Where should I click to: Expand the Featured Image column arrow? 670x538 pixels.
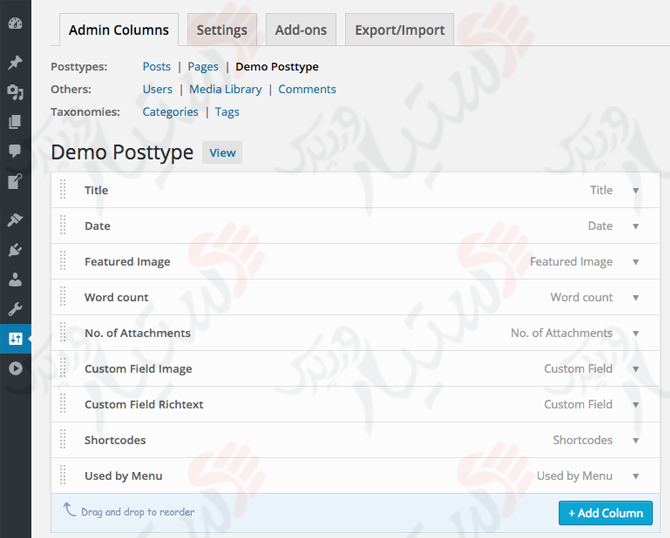coord(636,262)
